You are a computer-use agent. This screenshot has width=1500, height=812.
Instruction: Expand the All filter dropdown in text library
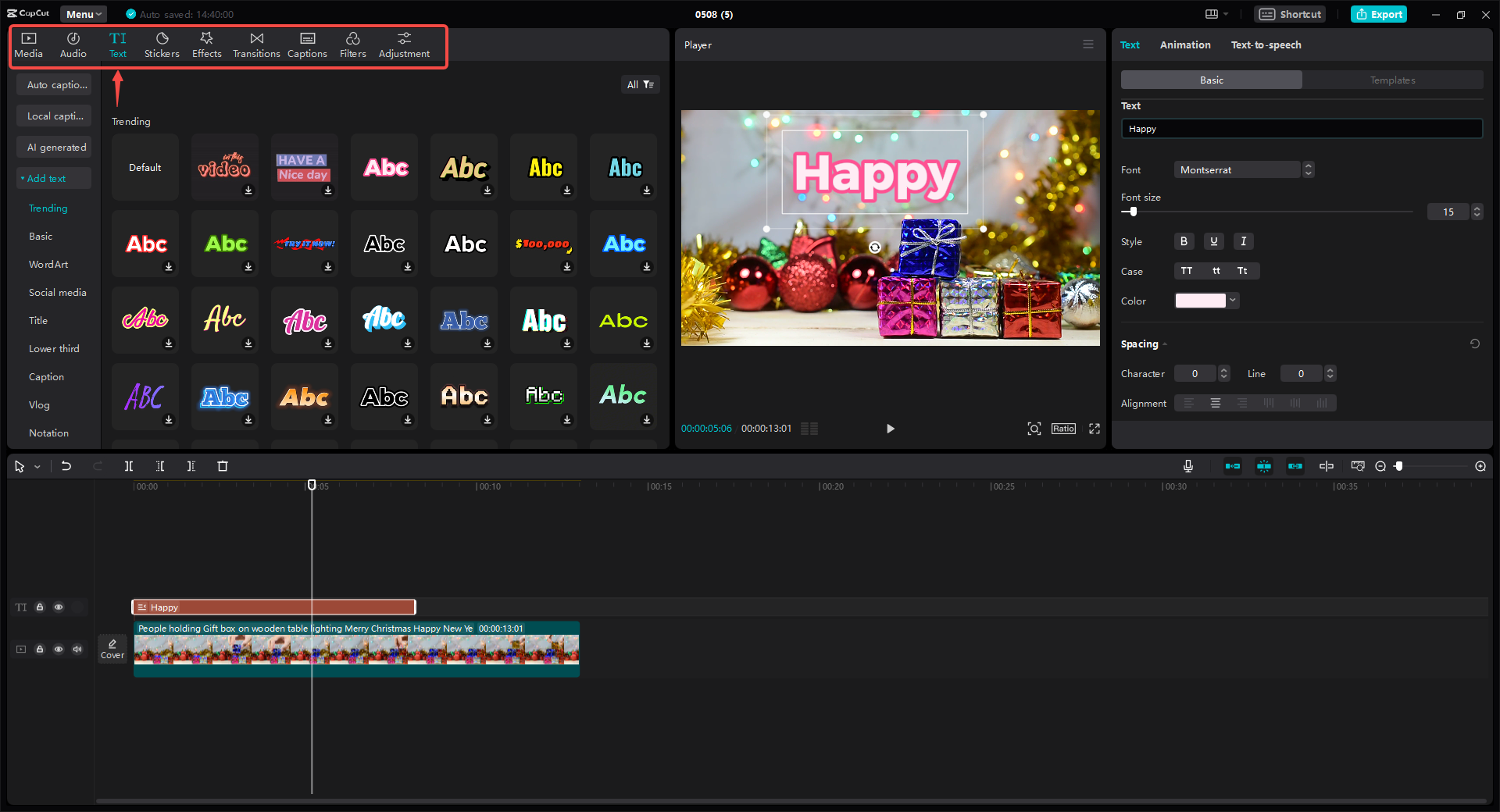coord(641,84)
